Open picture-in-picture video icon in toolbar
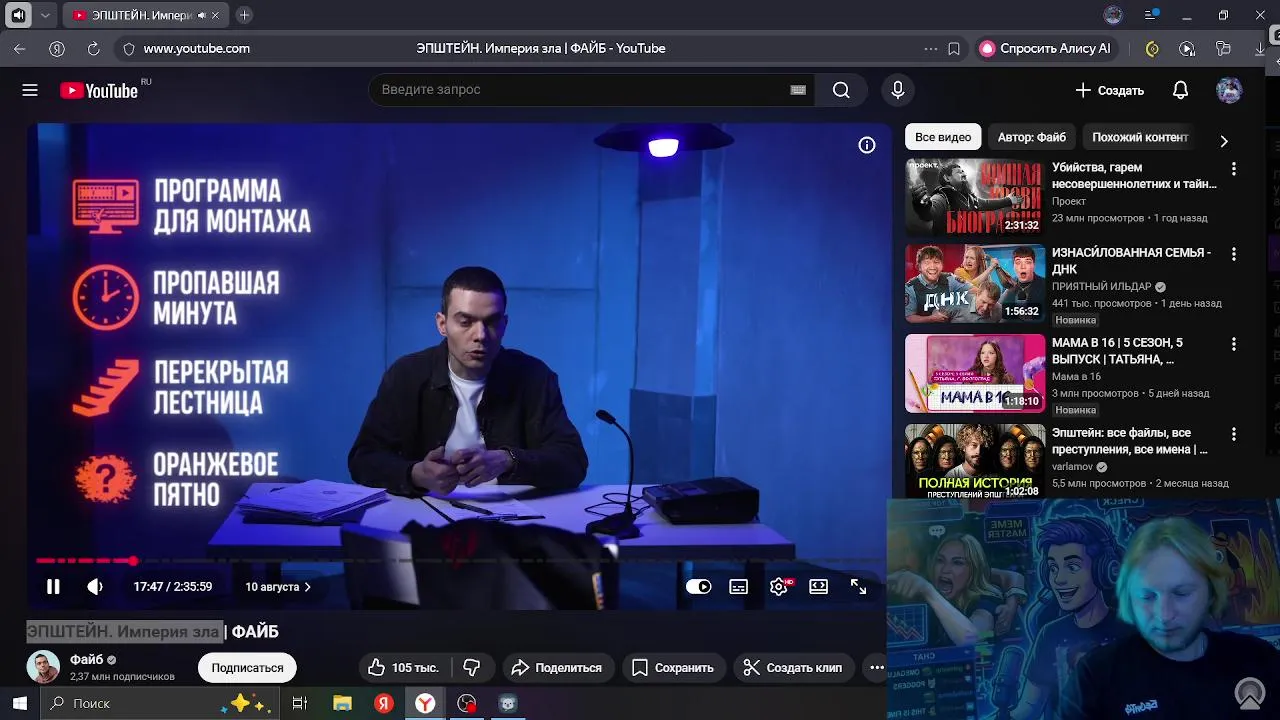This screenshot has height=720, width=1280. [x=1187, y=48]
